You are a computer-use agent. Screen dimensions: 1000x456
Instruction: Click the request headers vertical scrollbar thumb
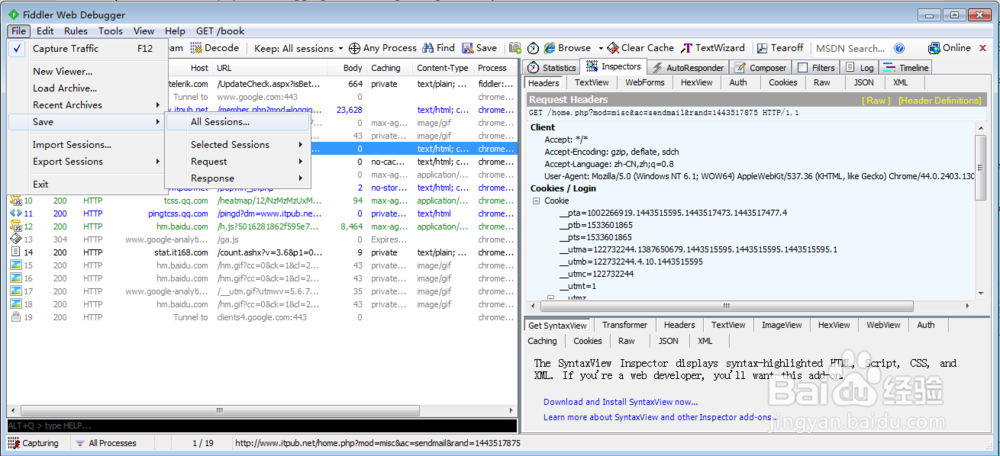[x=981, y=167]
